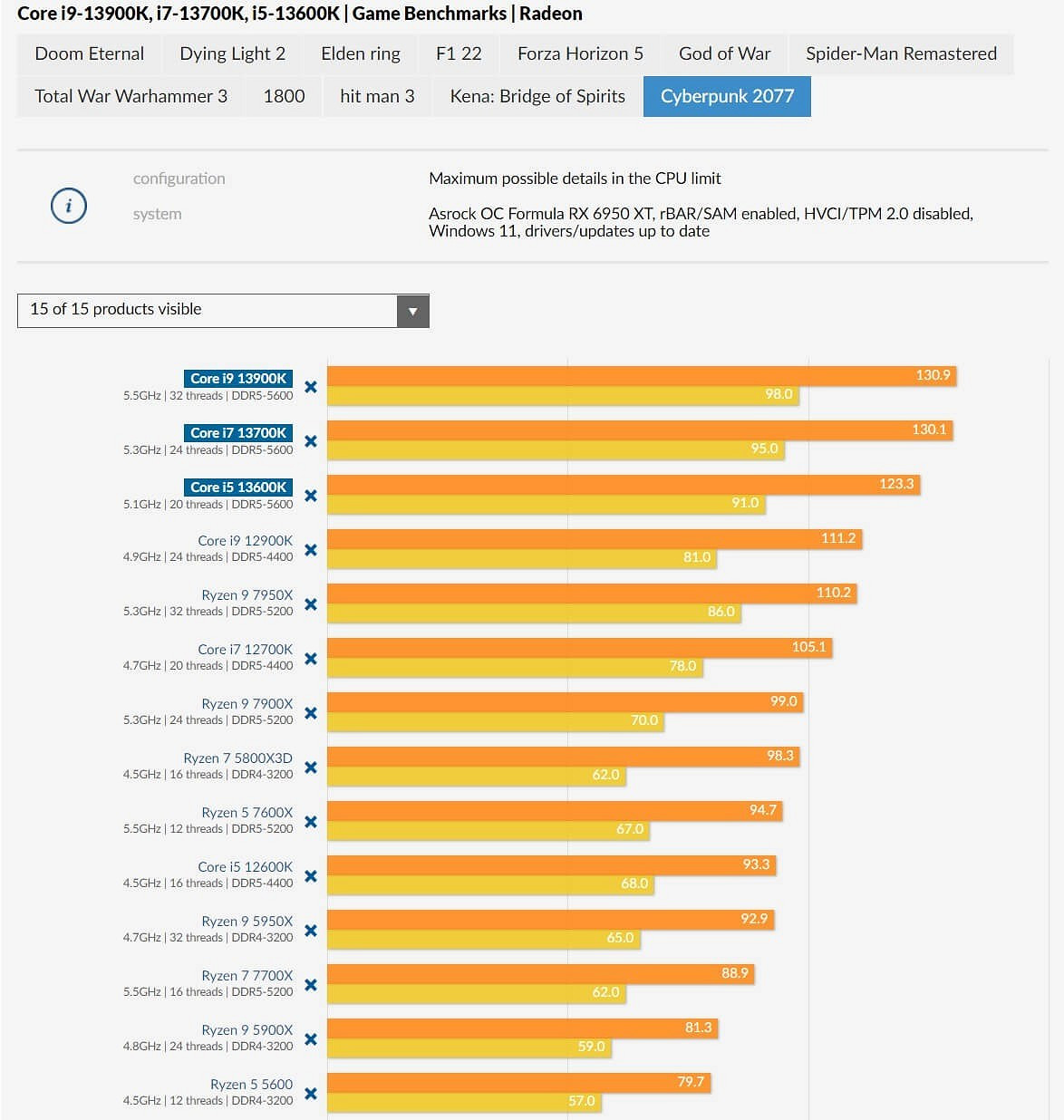Select the Elden ring tab
The image size is (1064, 1120).
360,54
